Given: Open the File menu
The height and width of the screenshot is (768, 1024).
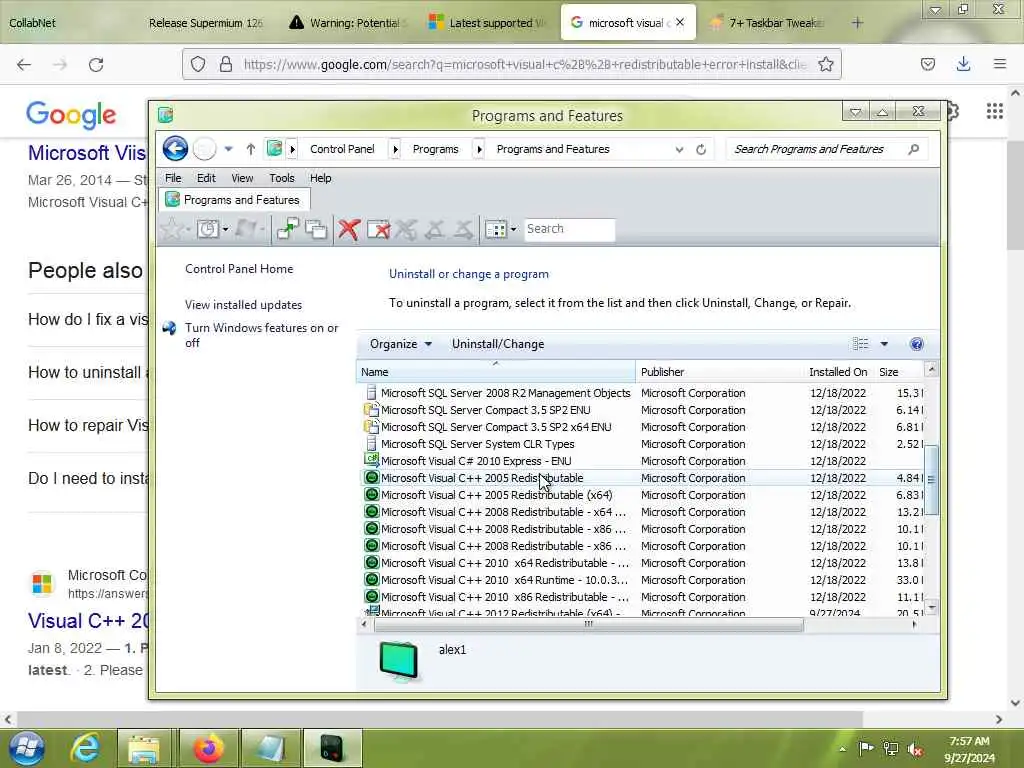Looking at the screenshot, I should tap(173, 178).
